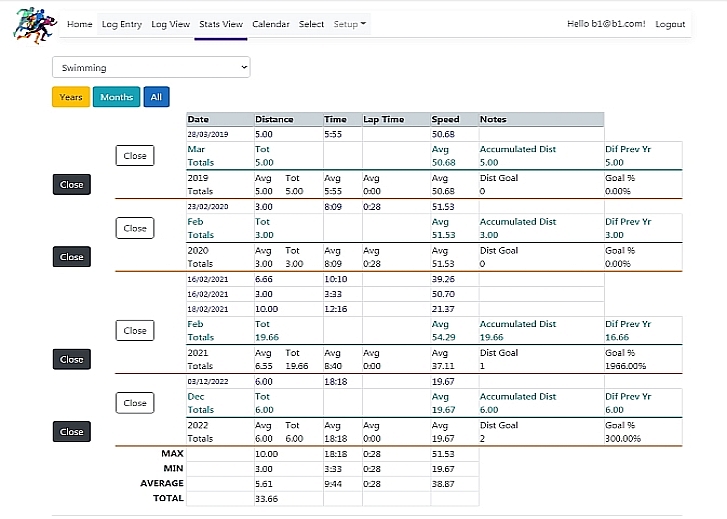Go to the Home page
Image resolution: width=727 pixels, height=519 pixels.
(x=79, y=24)
